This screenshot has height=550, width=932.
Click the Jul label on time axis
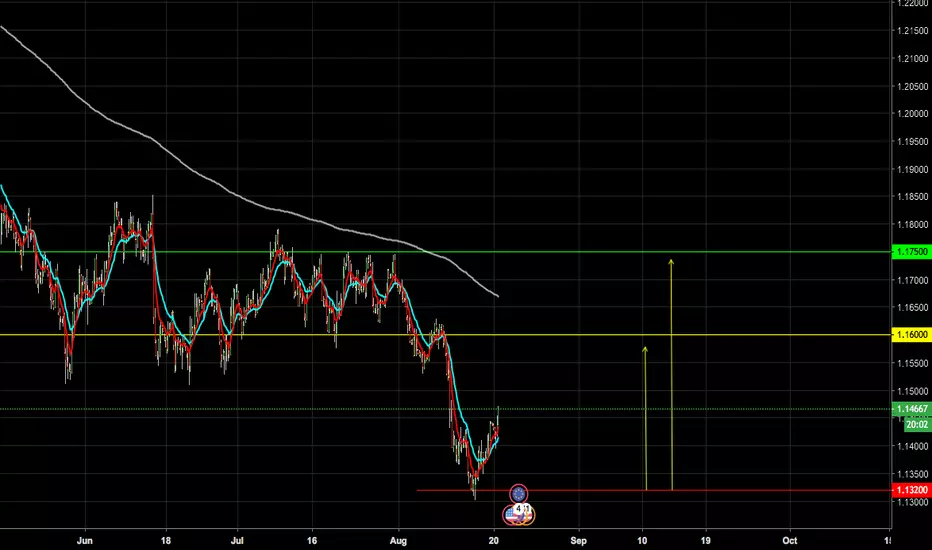click(x=237, y=540)
